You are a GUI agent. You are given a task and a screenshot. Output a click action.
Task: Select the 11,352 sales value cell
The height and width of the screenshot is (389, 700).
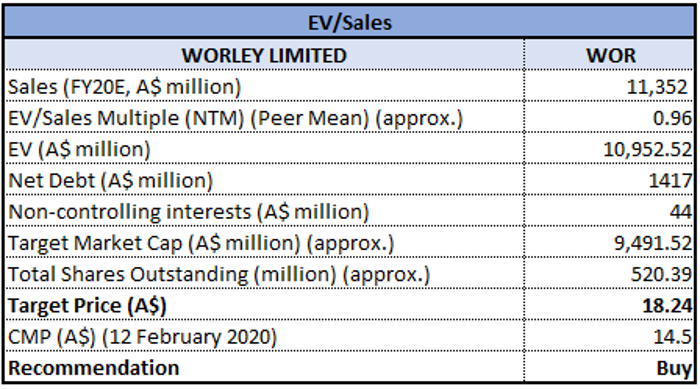point(610,86)
